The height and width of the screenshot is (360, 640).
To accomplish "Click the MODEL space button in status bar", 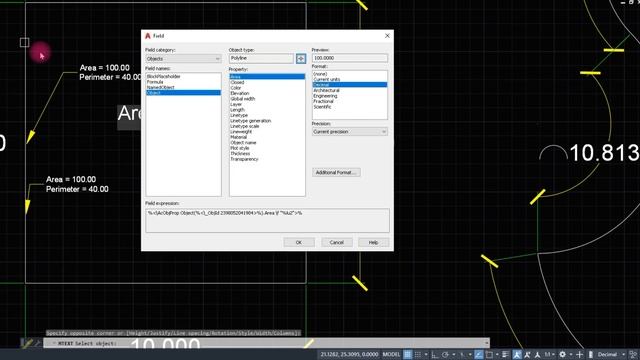I will (391, 354).
